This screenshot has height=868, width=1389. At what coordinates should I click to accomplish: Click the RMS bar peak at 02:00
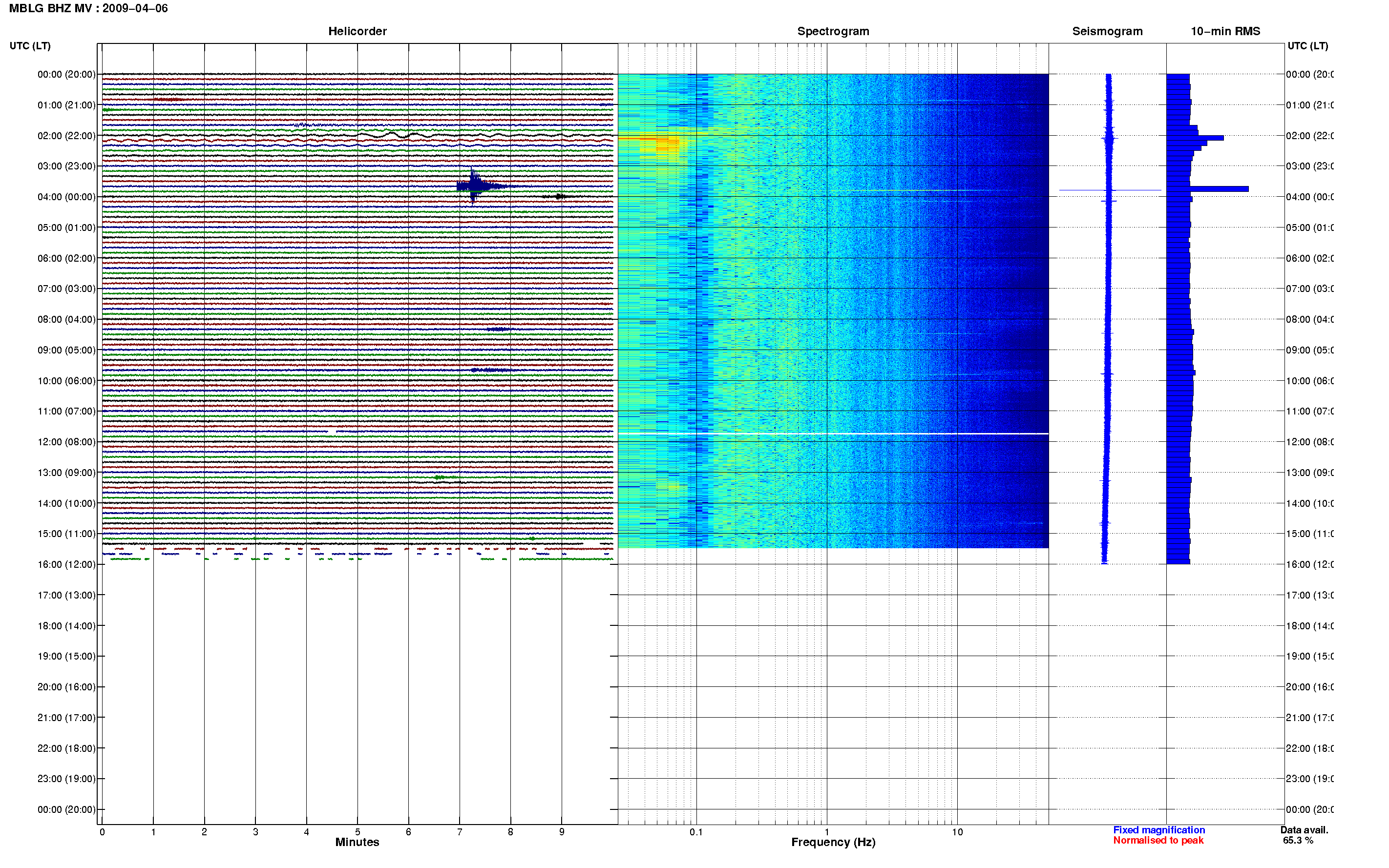[1195, 138]
